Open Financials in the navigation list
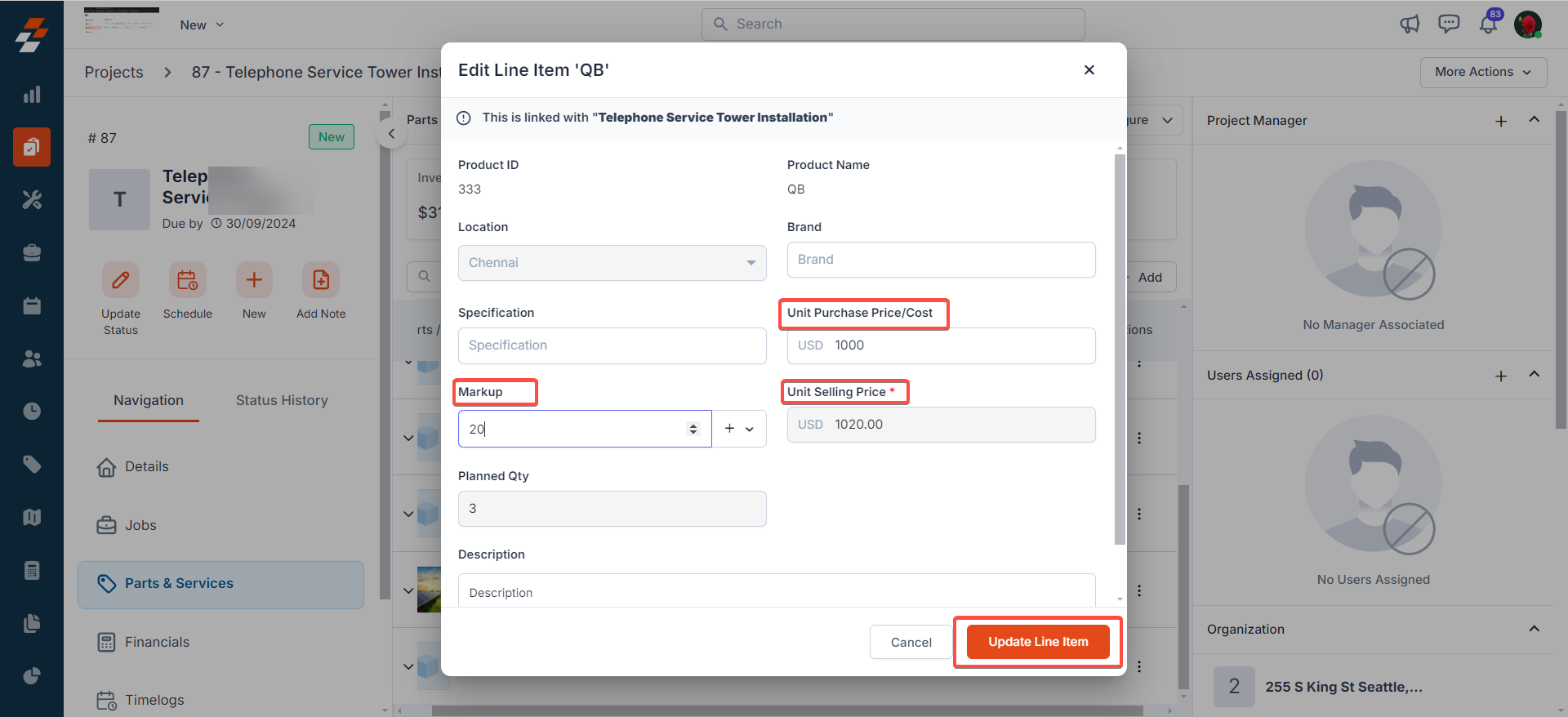This screenshot has height=717, width=1568. coord(157,642)
